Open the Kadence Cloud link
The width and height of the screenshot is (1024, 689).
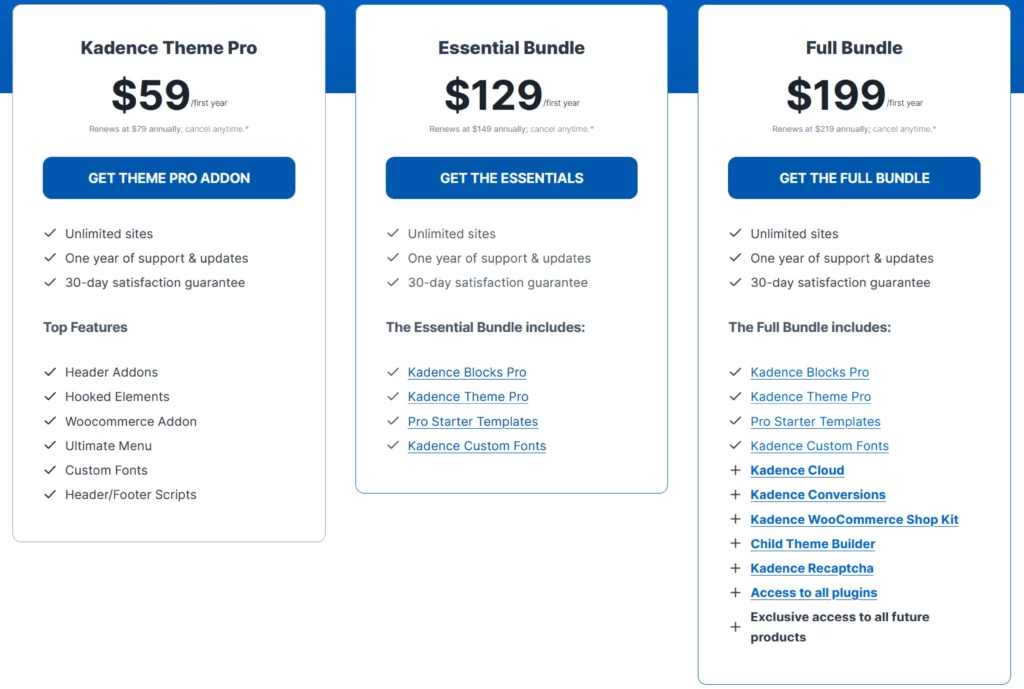(x=797, y=470)
